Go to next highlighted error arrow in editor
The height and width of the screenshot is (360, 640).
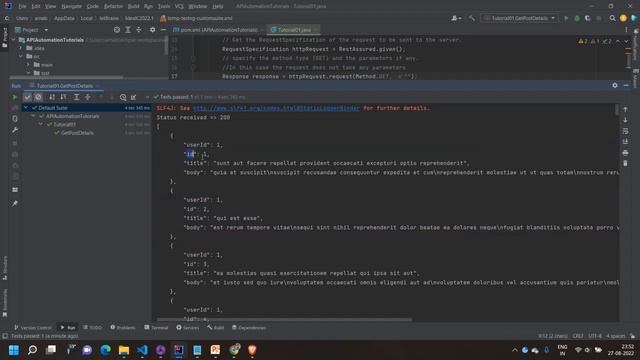point(626,41)
